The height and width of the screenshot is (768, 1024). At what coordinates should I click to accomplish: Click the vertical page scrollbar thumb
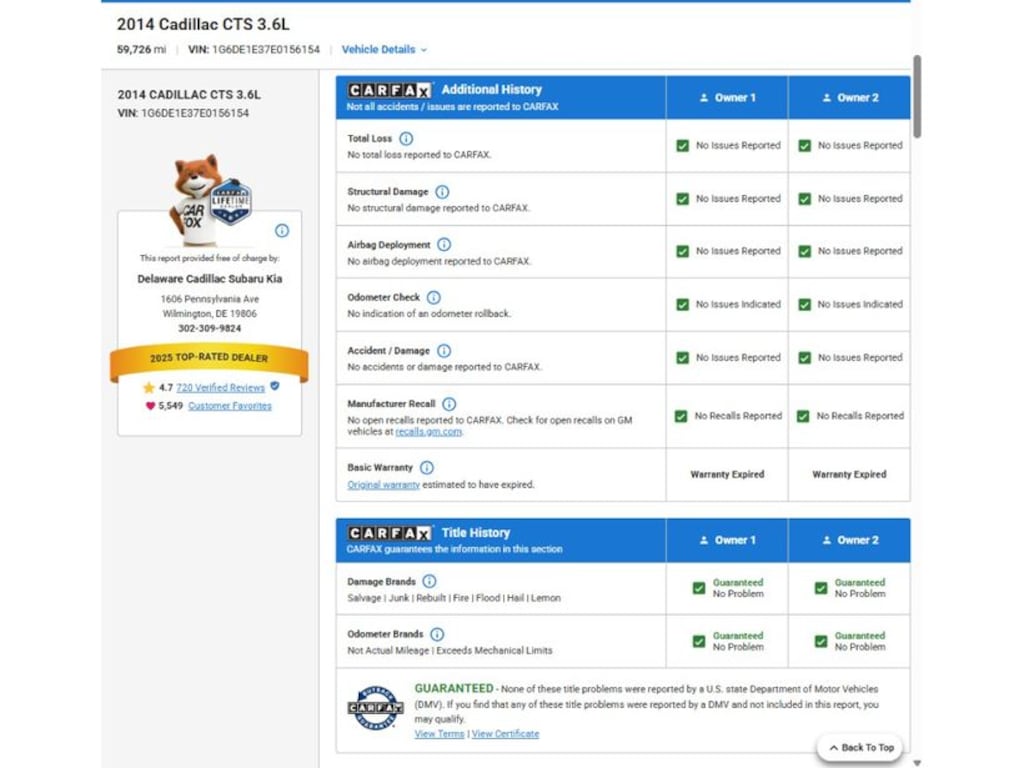click(x=918, y=97)
